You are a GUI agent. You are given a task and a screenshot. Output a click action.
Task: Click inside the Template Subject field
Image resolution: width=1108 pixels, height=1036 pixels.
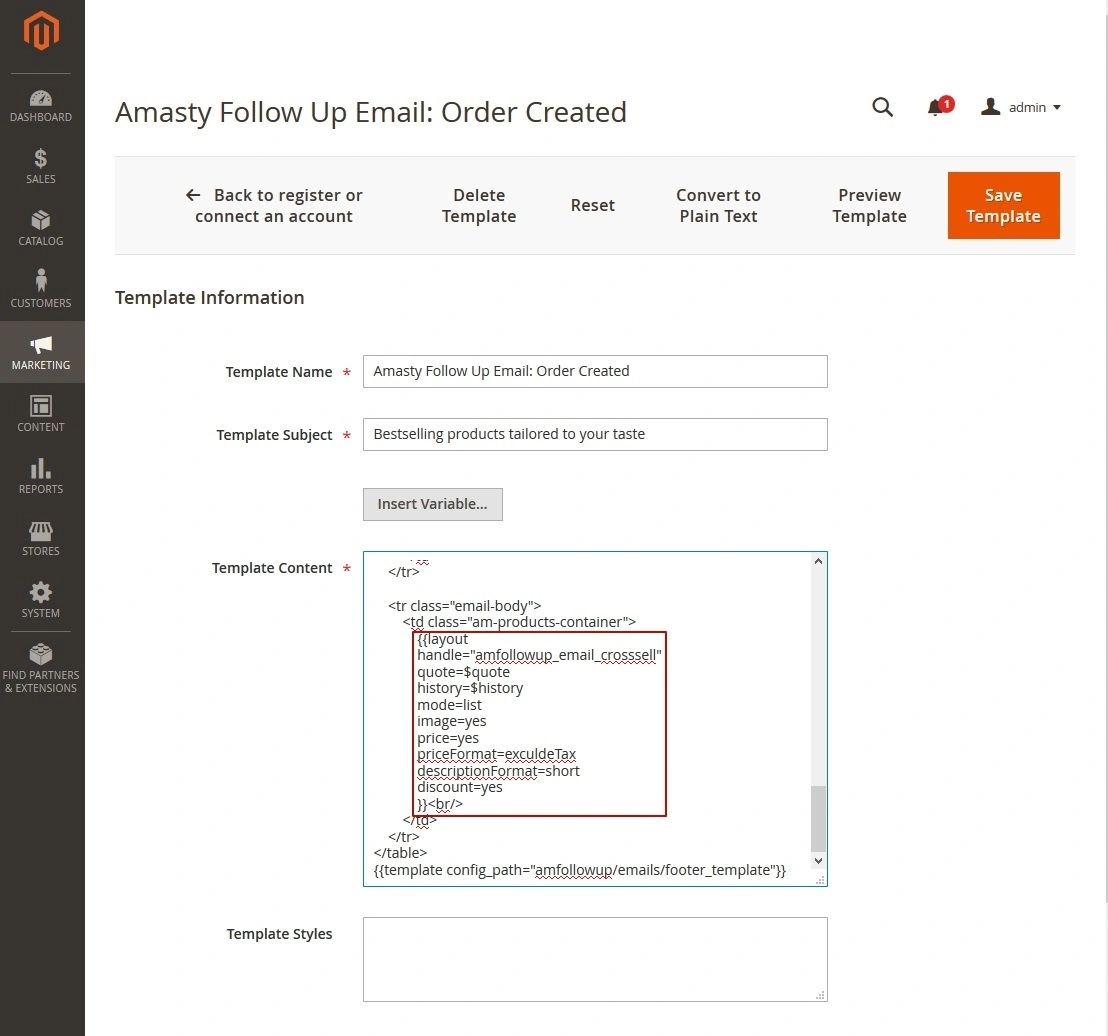(595, 434)
